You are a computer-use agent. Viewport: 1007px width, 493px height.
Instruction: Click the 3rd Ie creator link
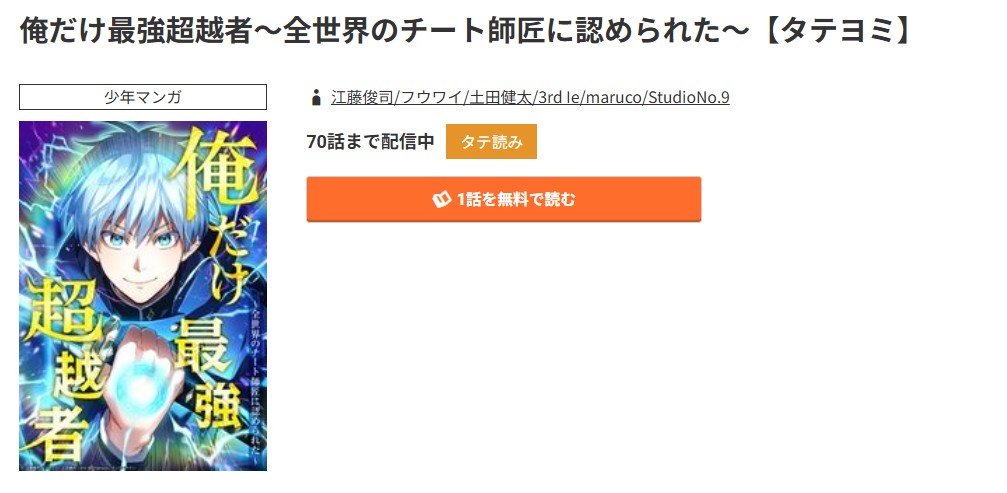pyautogui.click(x=558, y=98)
